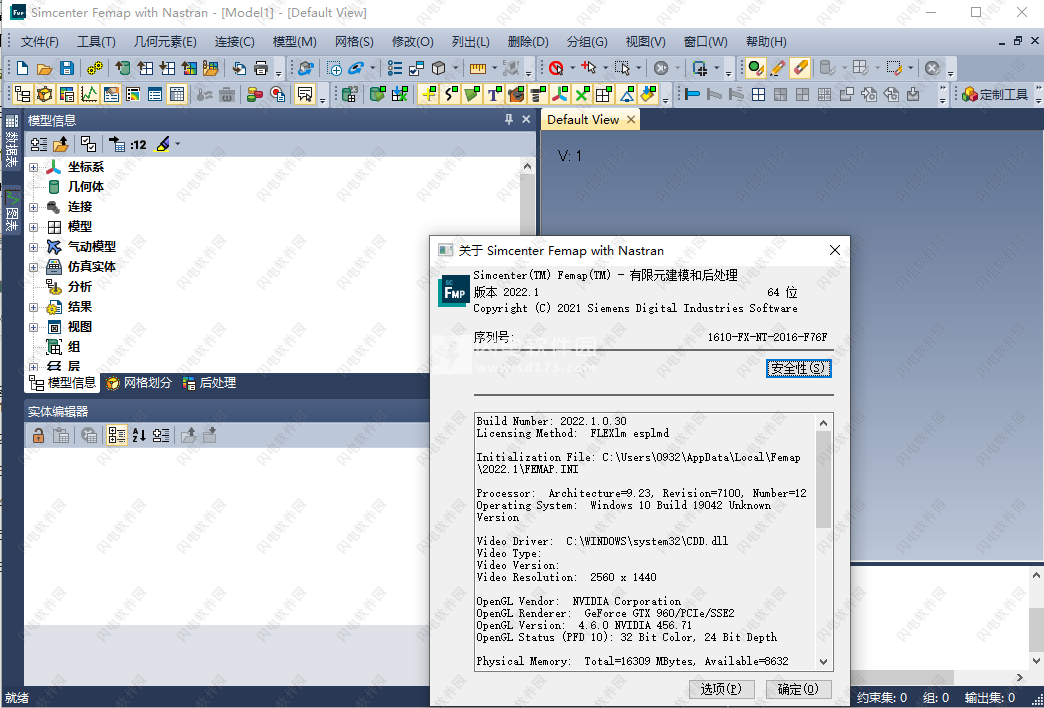This screenshot has height=708, width=1044.
Task: Click the pink eraser icon in the top toolbar
Action: (800, 68)
